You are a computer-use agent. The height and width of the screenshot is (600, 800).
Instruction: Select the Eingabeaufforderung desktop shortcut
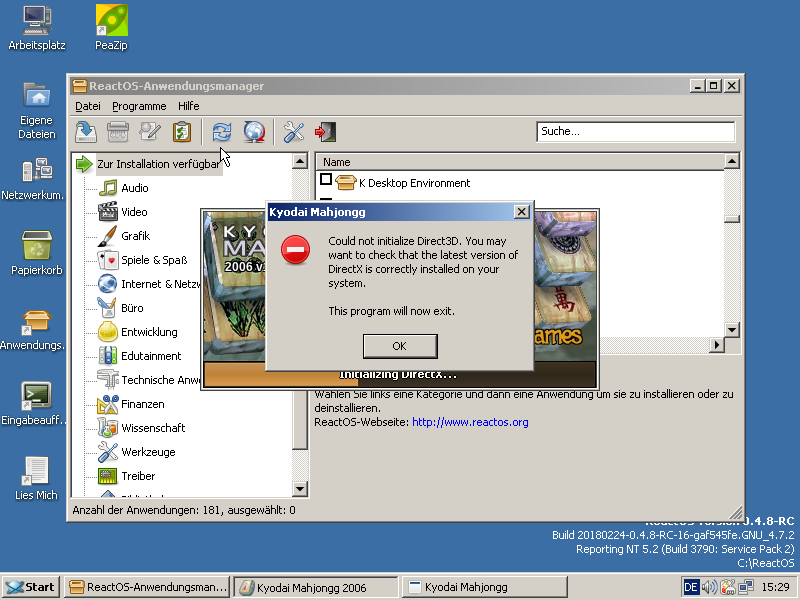point(34,404)
